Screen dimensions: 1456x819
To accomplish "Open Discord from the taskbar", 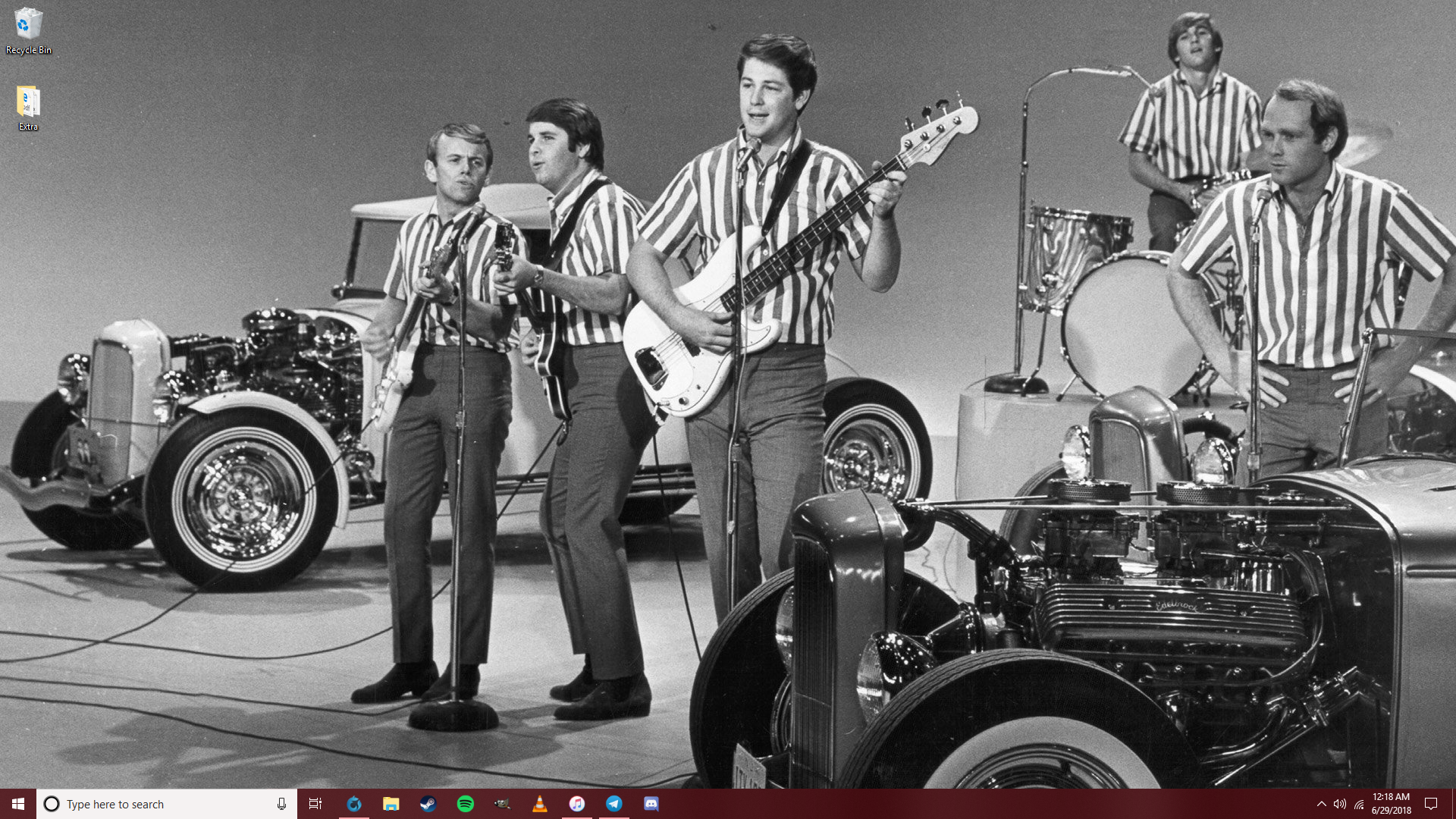I will (651, 804).
